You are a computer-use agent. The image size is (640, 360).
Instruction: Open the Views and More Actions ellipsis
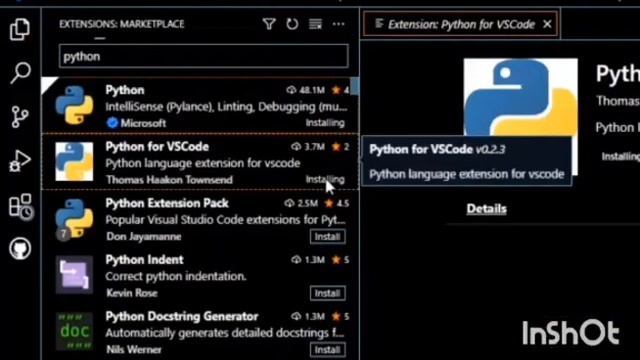338,24
